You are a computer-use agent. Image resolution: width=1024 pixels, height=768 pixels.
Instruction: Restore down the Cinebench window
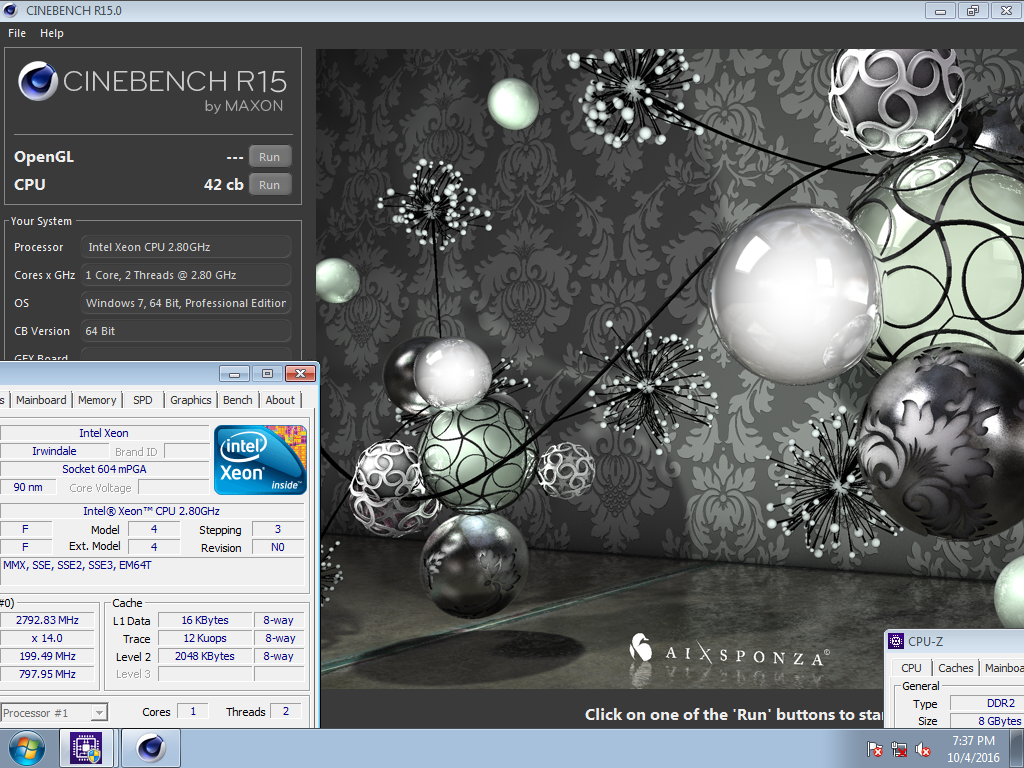click(x=973, y=10)
